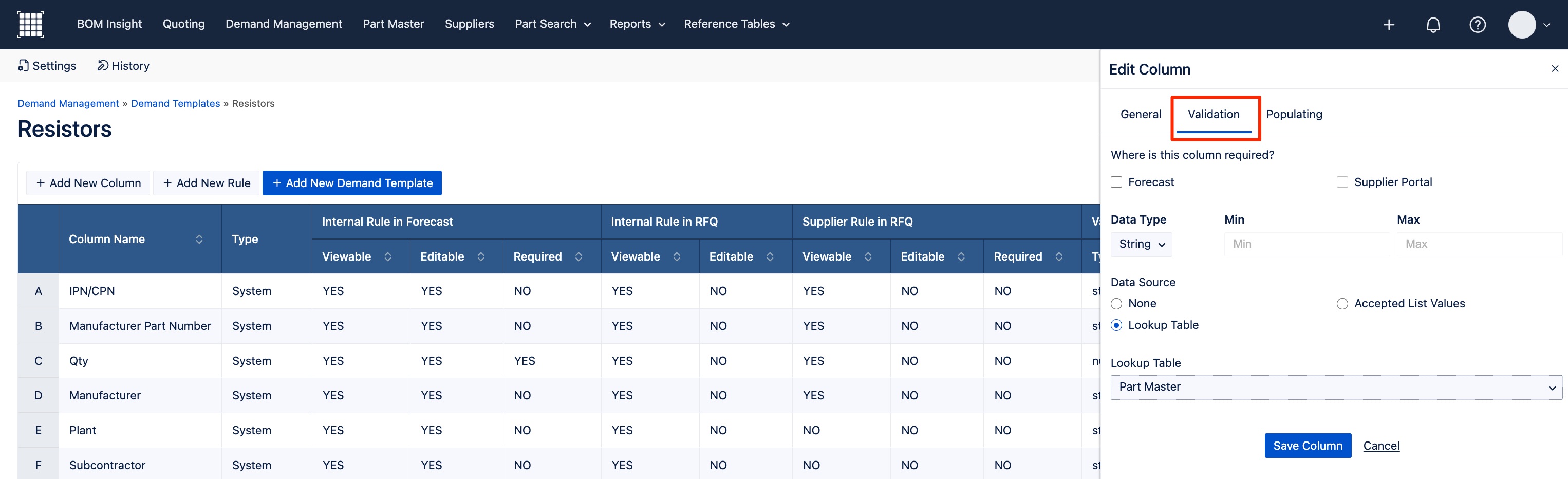Select the Subcontractor row name
Screen dimensions: 1568x479
(x=107, y=466)
